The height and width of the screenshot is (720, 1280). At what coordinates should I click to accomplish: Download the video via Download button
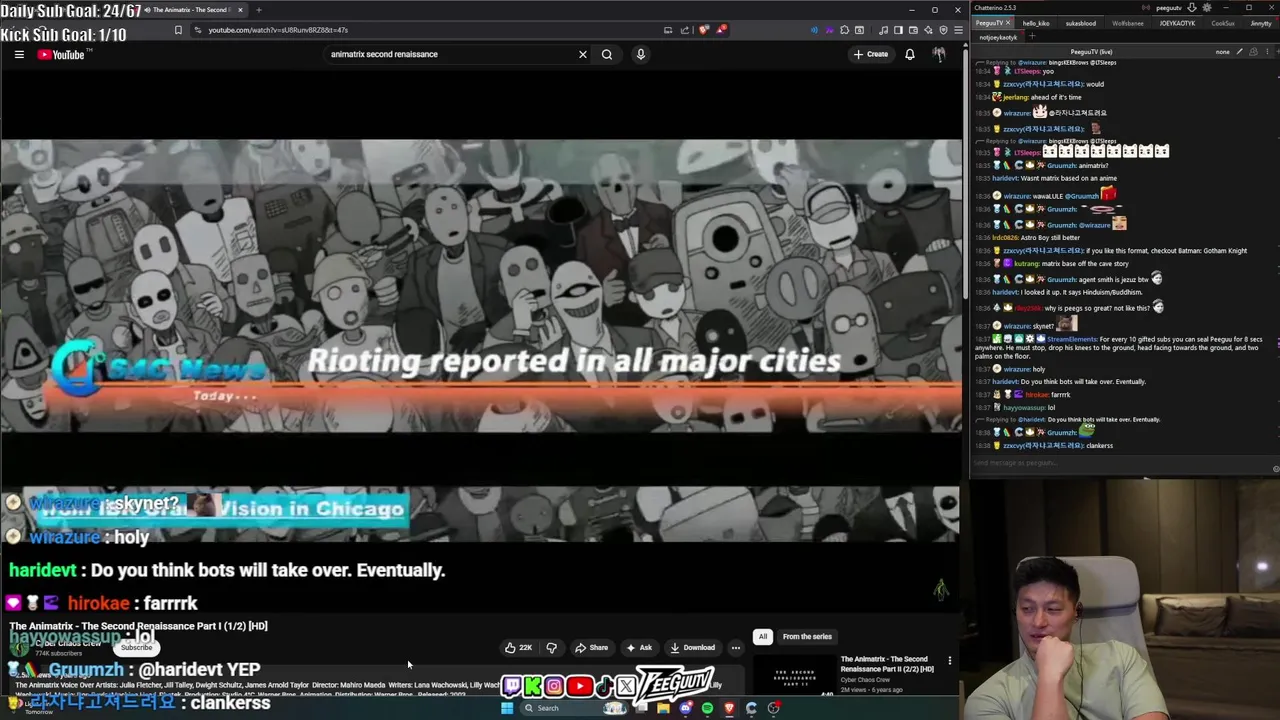click(692, 648)
